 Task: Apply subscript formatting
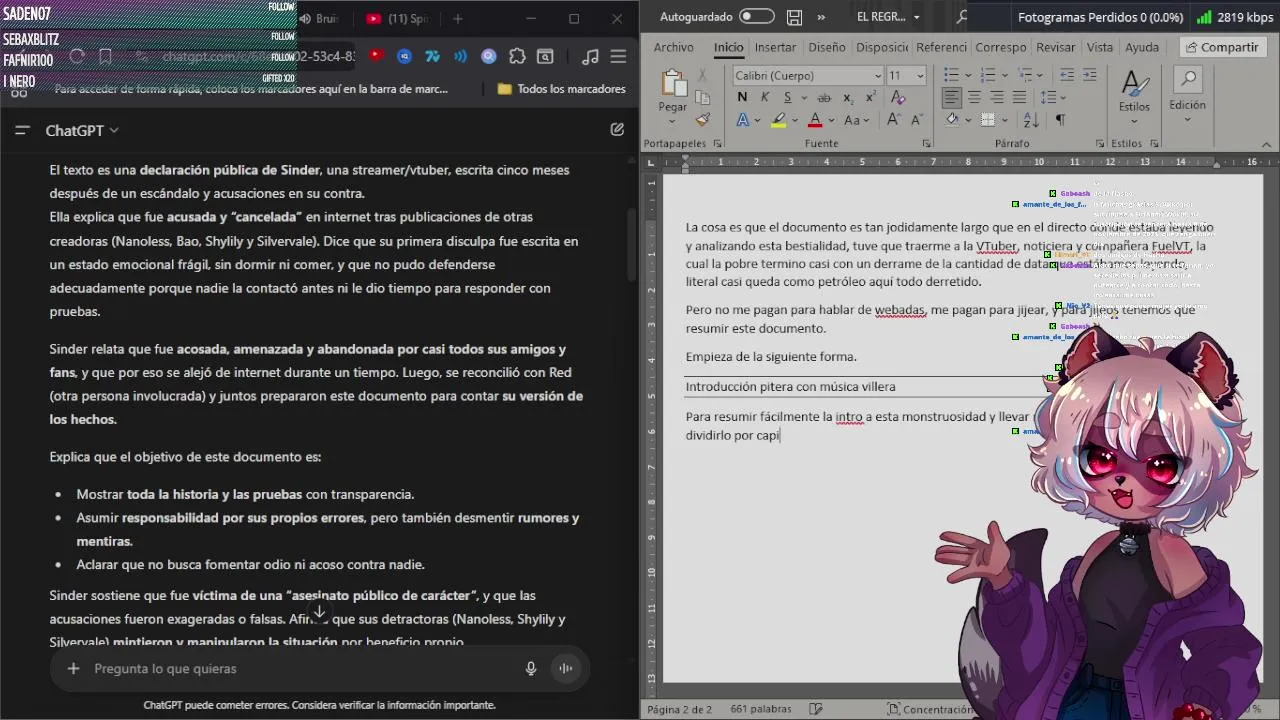pyautogui.click(x=848, y=97)
